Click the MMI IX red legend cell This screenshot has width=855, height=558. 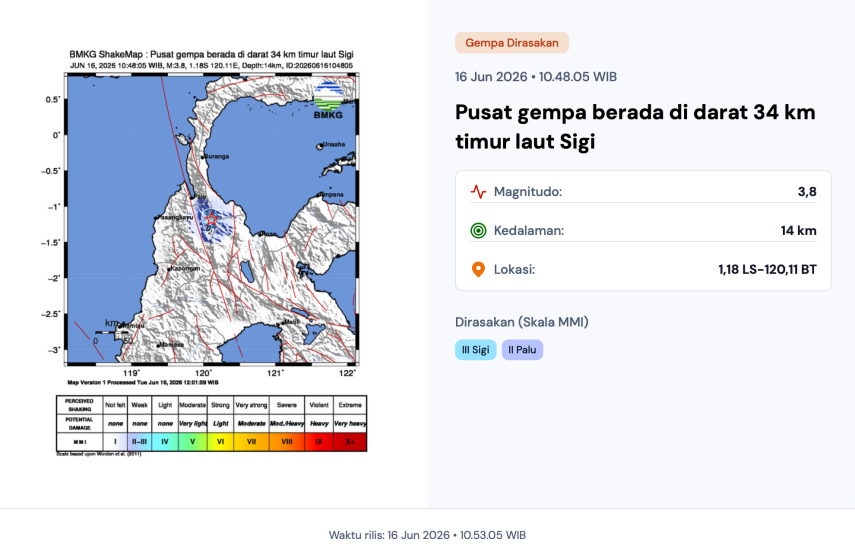(319, 442)
